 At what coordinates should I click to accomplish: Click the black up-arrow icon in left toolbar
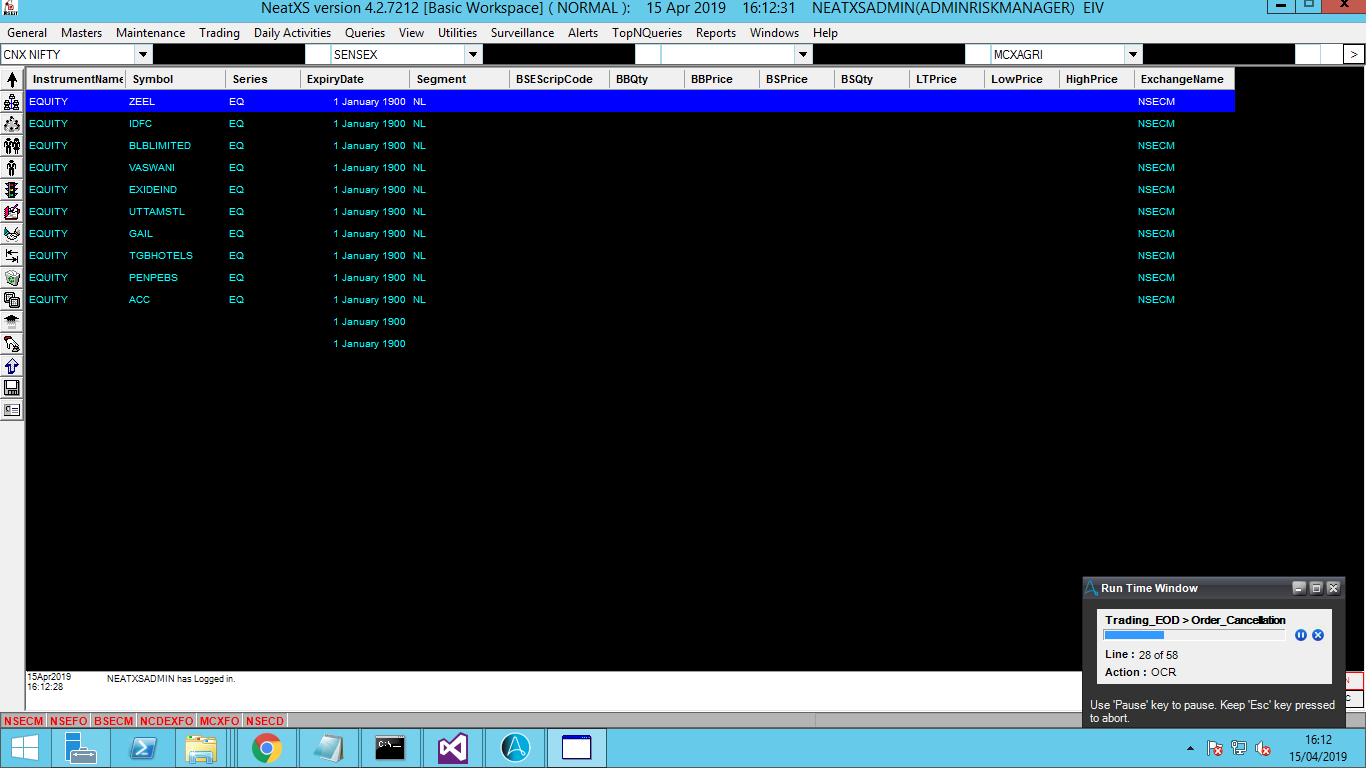click(12, 79)
